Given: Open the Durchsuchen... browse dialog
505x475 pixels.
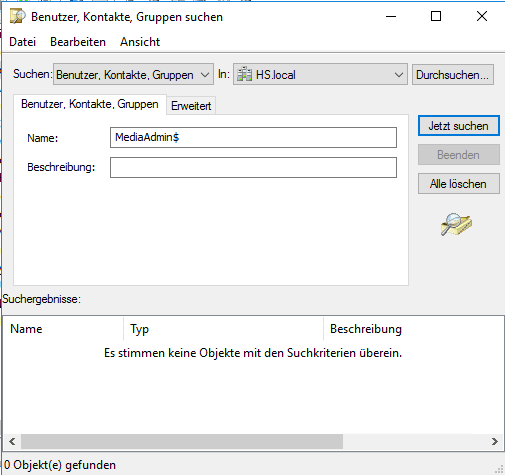Looking at the screenshot, I should click(453, 75).
